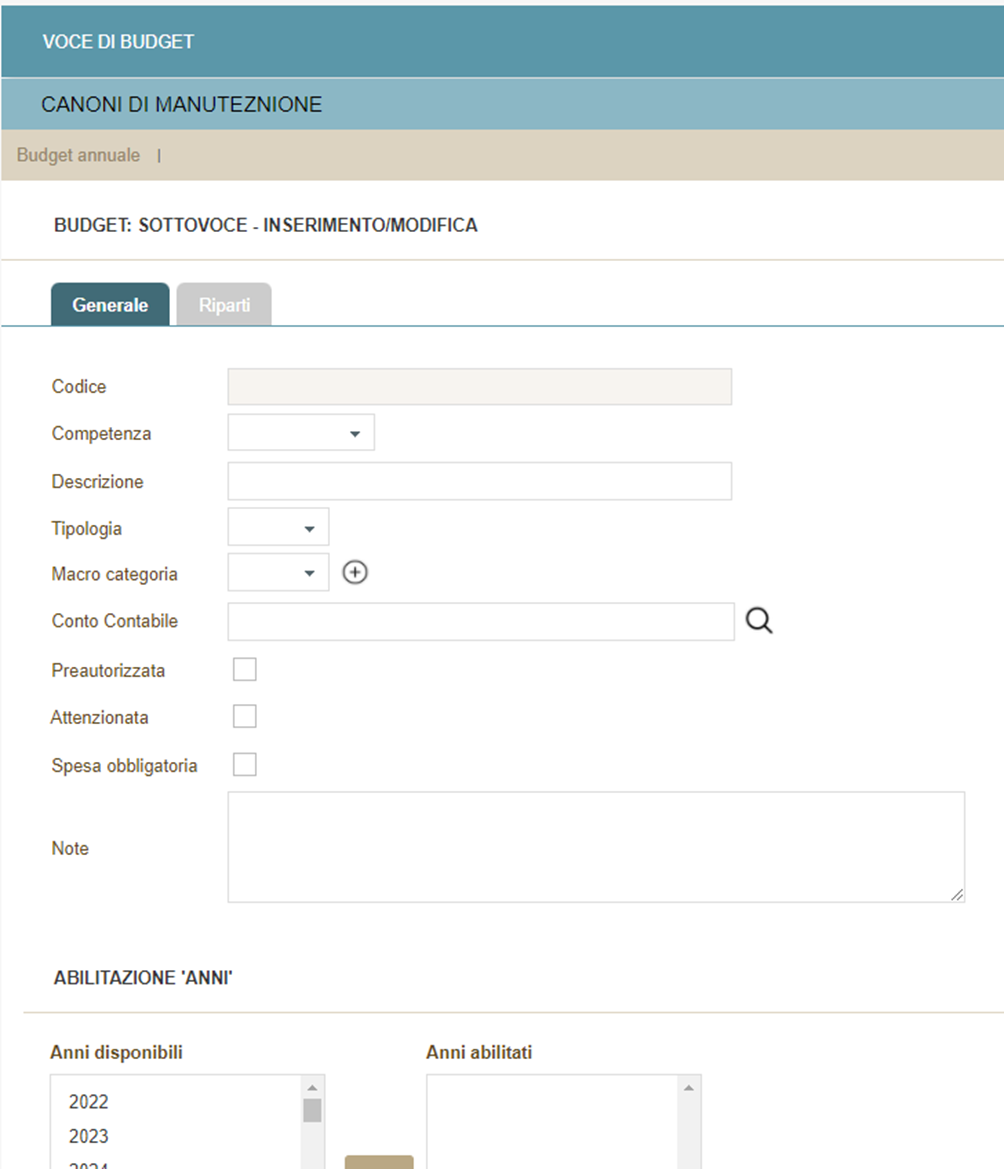1004x1169 pixels.
Task: Click scroll-up arrow in Anni abilitati list
Action: [x=688, y=1087]
